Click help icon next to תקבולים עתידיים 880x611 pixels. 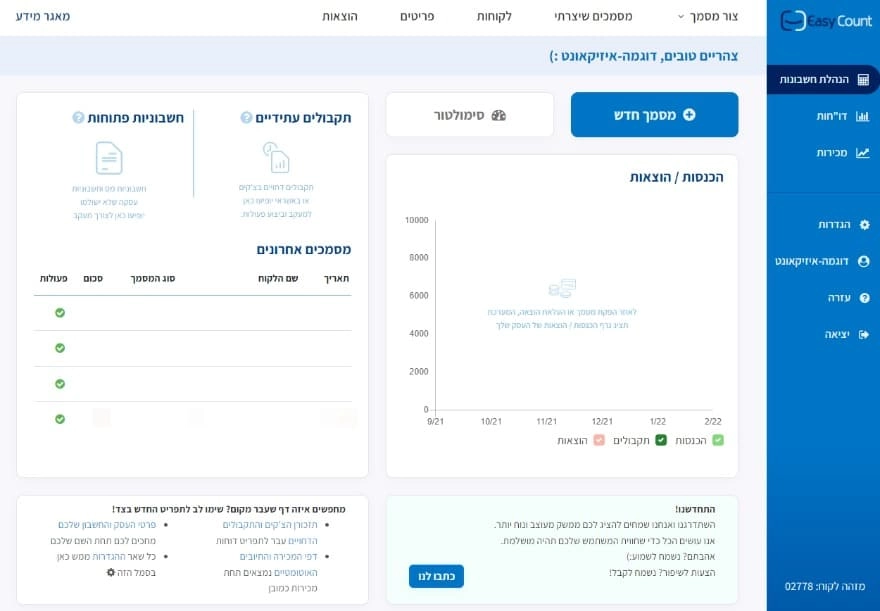pos(247,116)
